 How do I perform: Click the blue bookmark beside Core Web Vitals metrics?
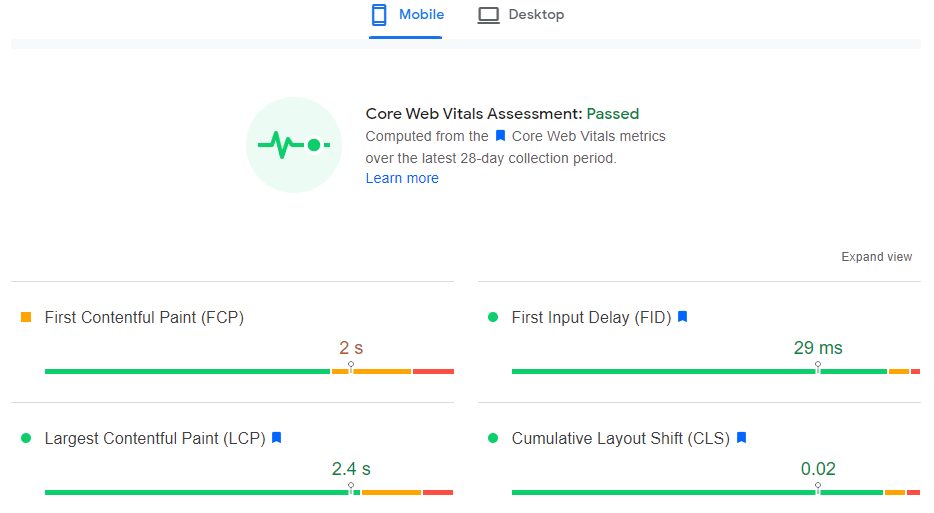(500, 136)
